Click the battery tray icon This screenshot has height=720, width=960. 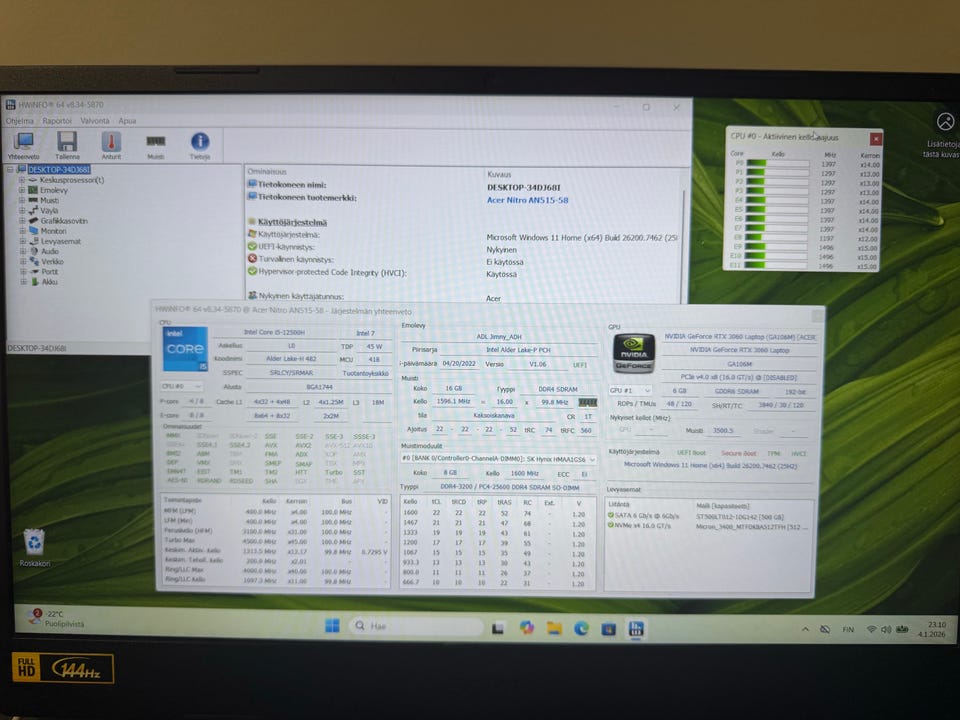coord(902,629)
